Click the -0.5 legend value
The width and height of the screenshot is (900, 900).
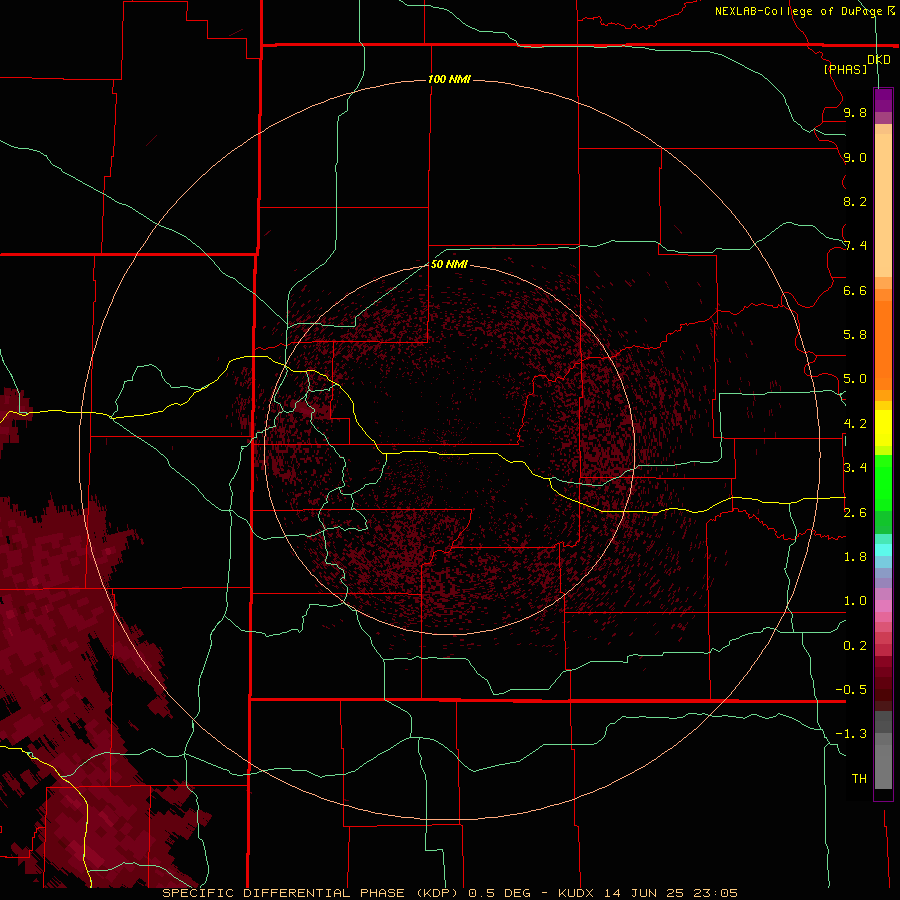pos(851,690)
